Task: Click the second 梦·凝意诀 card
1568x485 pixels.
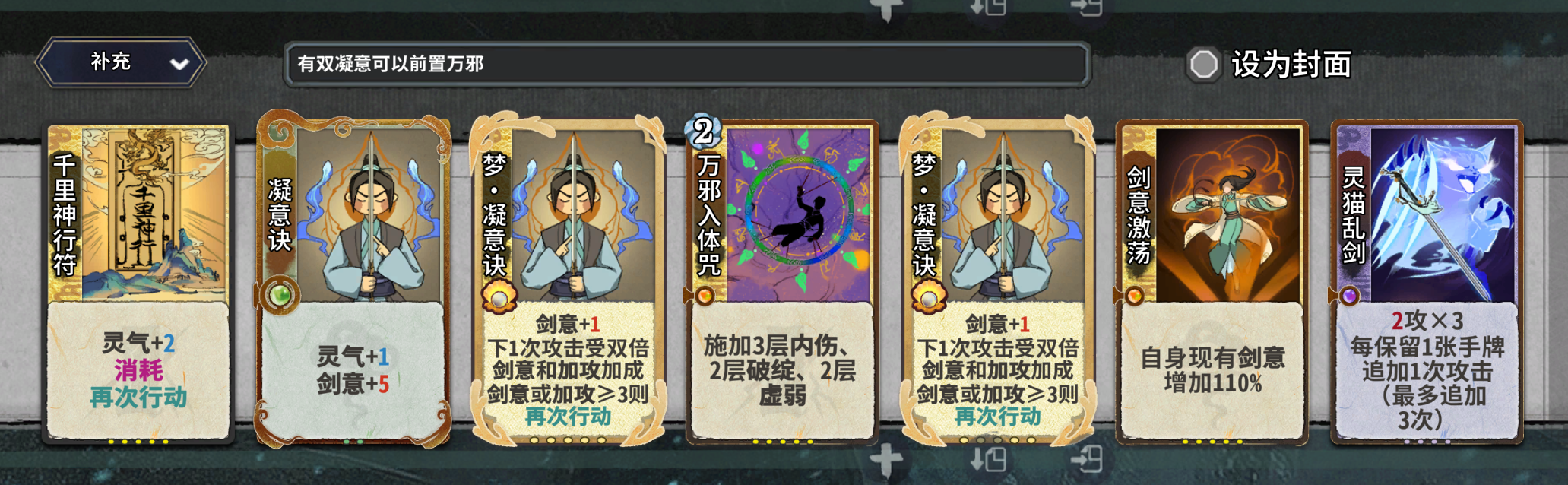Action: 996,281
